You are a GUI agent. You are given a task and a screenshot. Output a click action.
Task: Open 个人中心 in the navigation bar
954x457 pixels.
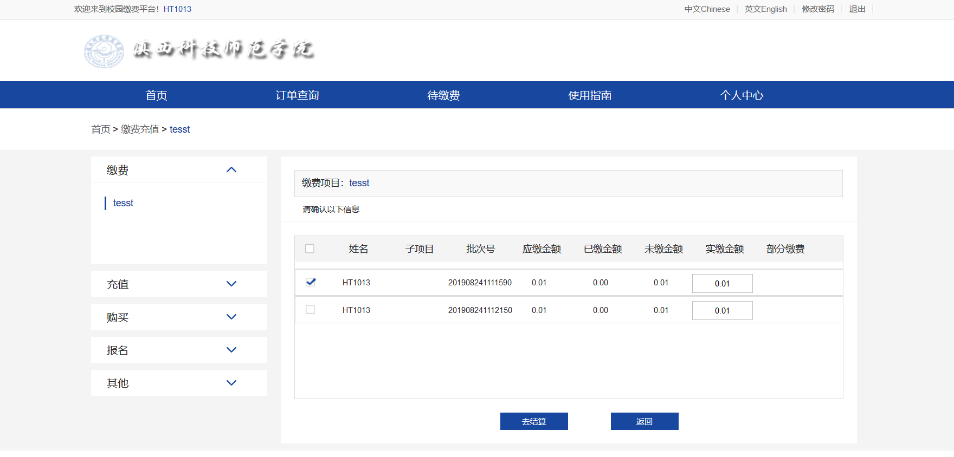(741, 96)
